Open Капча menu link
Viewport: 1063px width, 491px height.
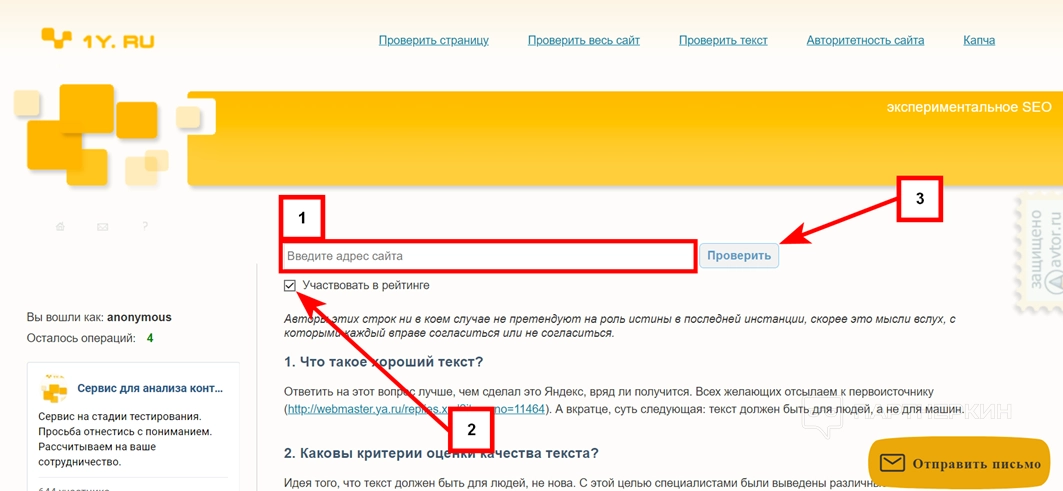(x=979, y=40)
